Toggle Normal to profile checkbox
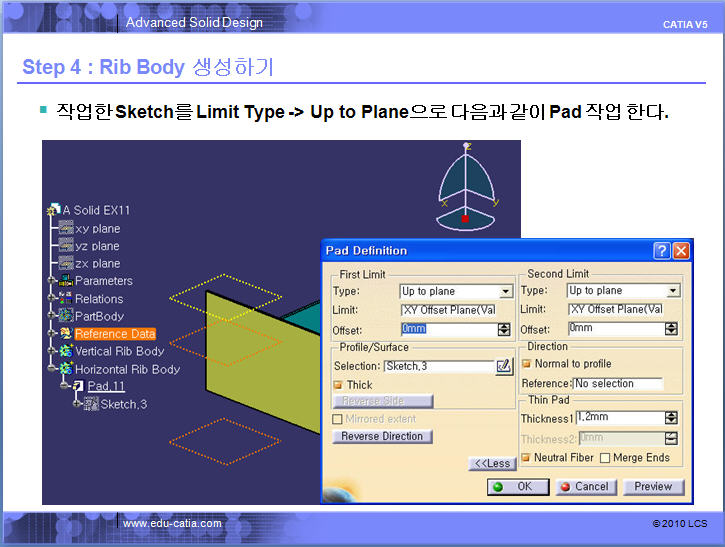725x547 pixels. click(x=527, y=364)
